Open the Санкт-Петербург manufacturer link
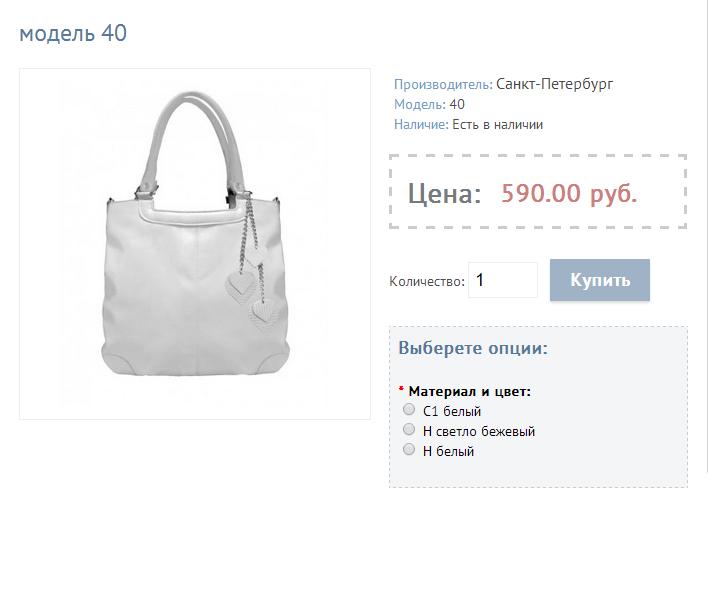Screen dimensions: 708x598 (x=554, y=84)
